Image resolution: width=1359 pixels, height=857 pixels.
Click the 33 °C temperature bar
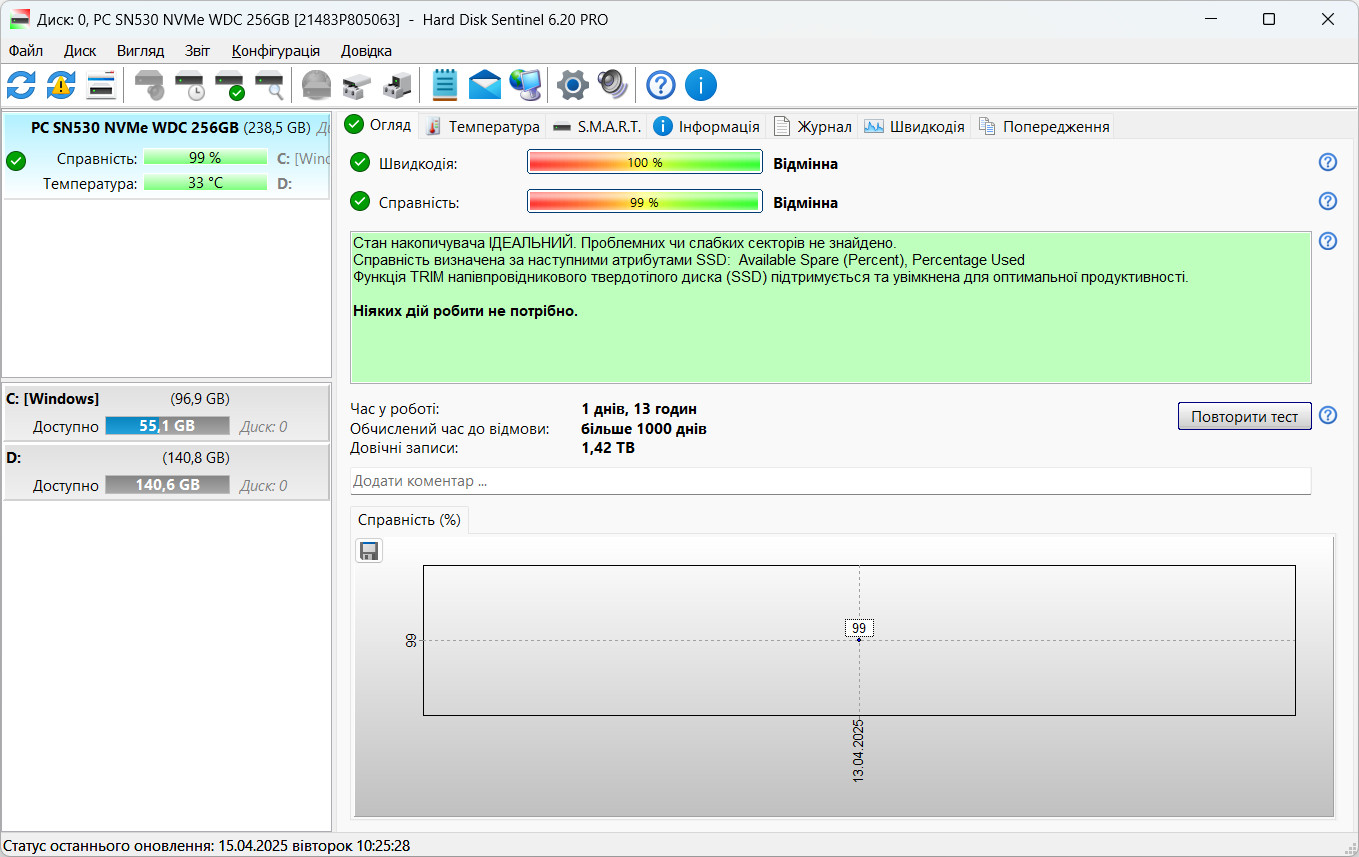pos(205,183)
